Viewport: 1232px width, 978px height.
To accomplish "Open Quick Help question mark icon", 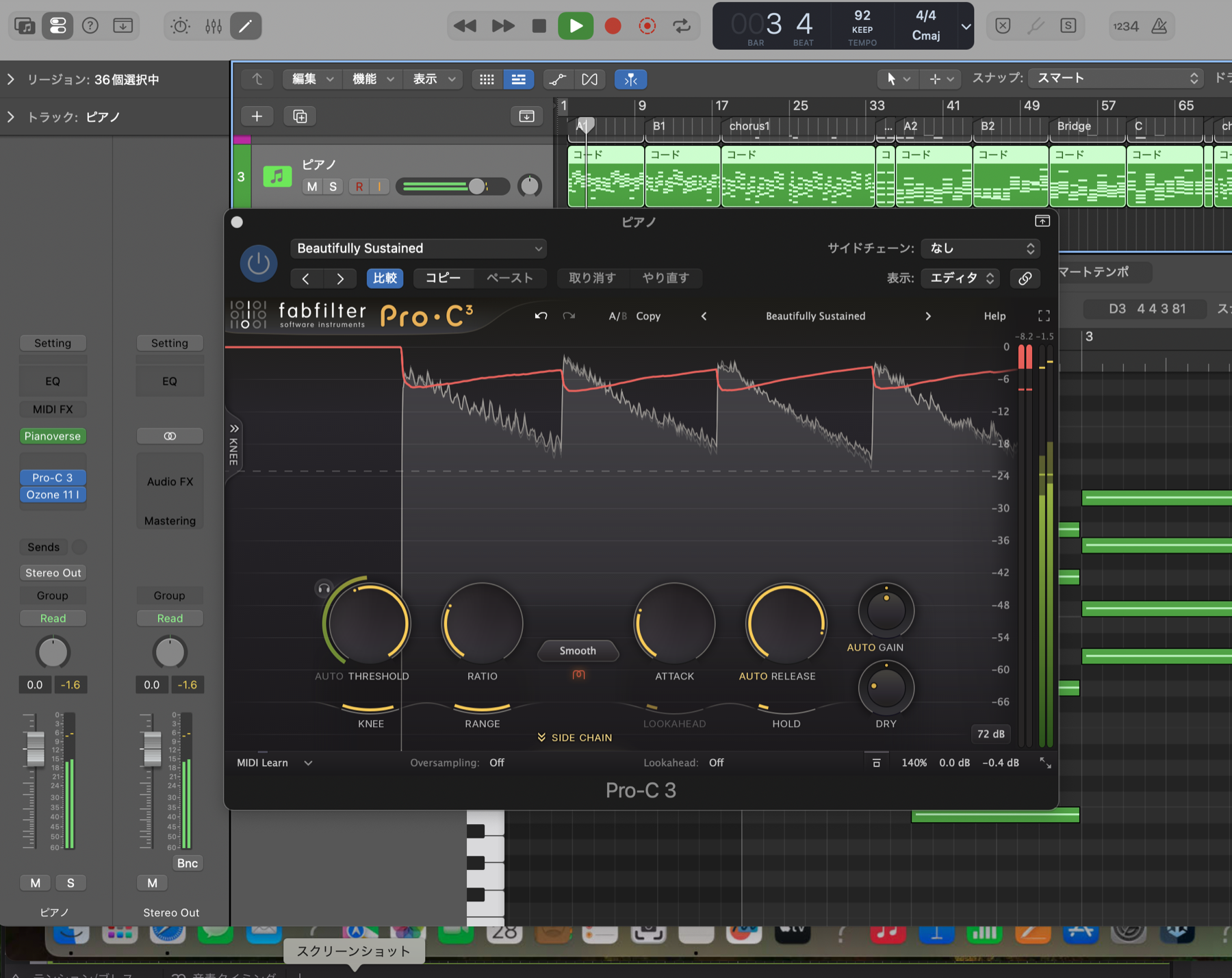I will [90, 26].
